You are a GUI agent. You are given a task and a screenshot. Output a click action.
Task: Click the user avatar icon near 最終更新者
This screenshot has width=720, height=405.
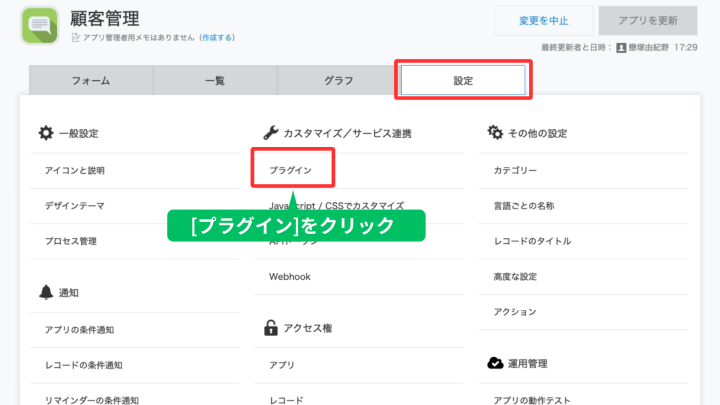coord(621,47)
